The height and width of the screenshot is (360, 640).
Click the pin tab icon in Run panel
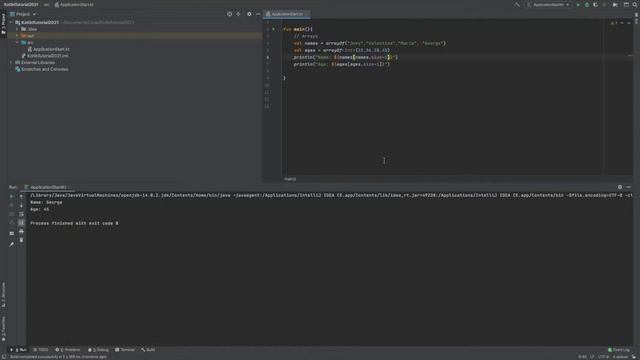point(11,244)
